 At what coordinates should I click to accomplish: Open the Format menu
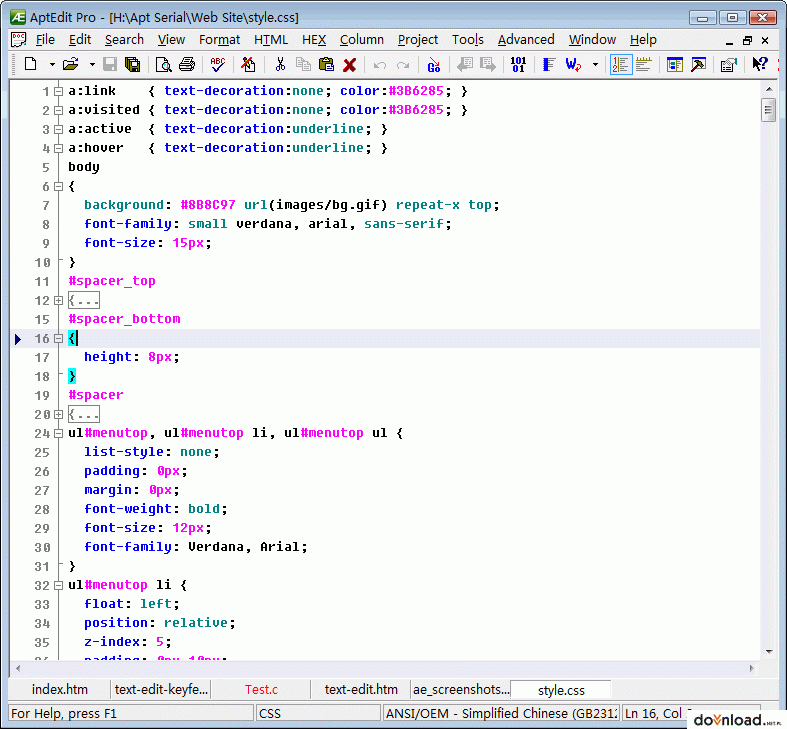point(219,40)
